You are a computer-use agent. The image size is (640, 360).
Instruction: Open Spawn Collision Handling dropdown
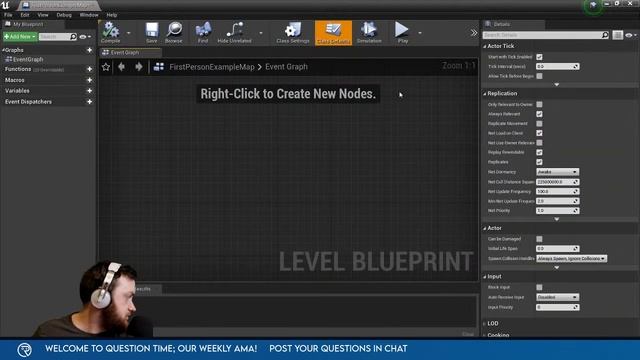coord(571,258)
